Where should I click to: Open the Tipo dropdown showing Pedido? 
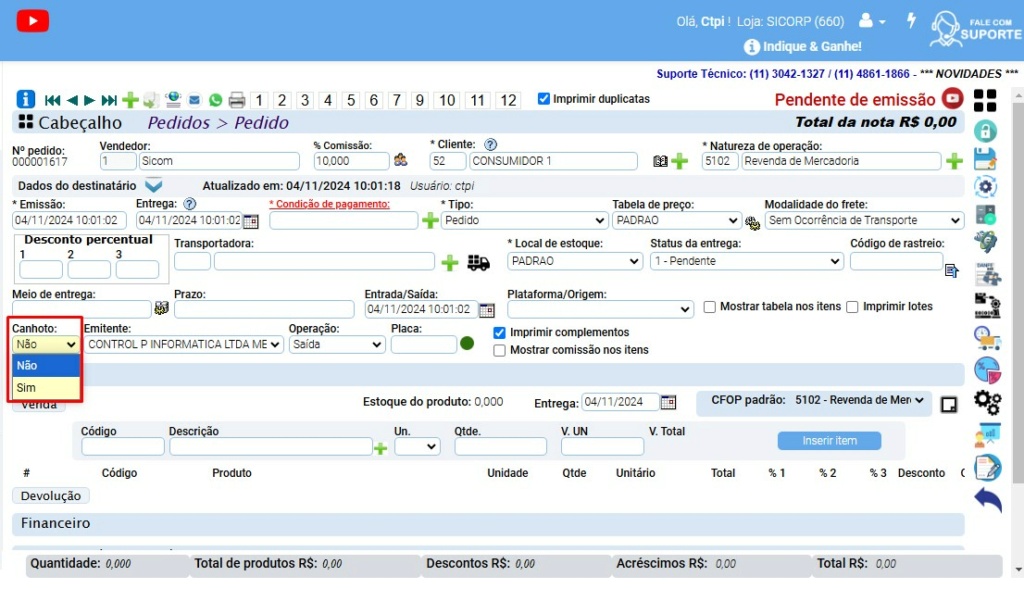[x=524, y=221]
